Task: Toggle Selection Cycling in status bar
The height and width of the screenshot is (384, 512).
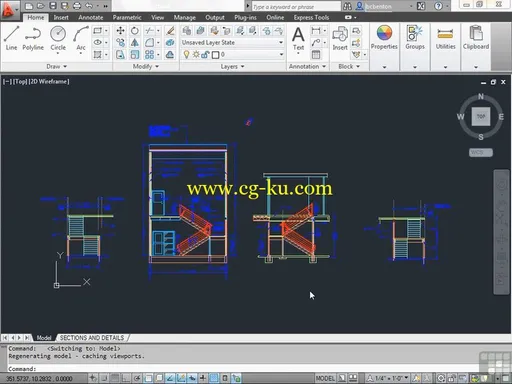Action: coord(236,378)
